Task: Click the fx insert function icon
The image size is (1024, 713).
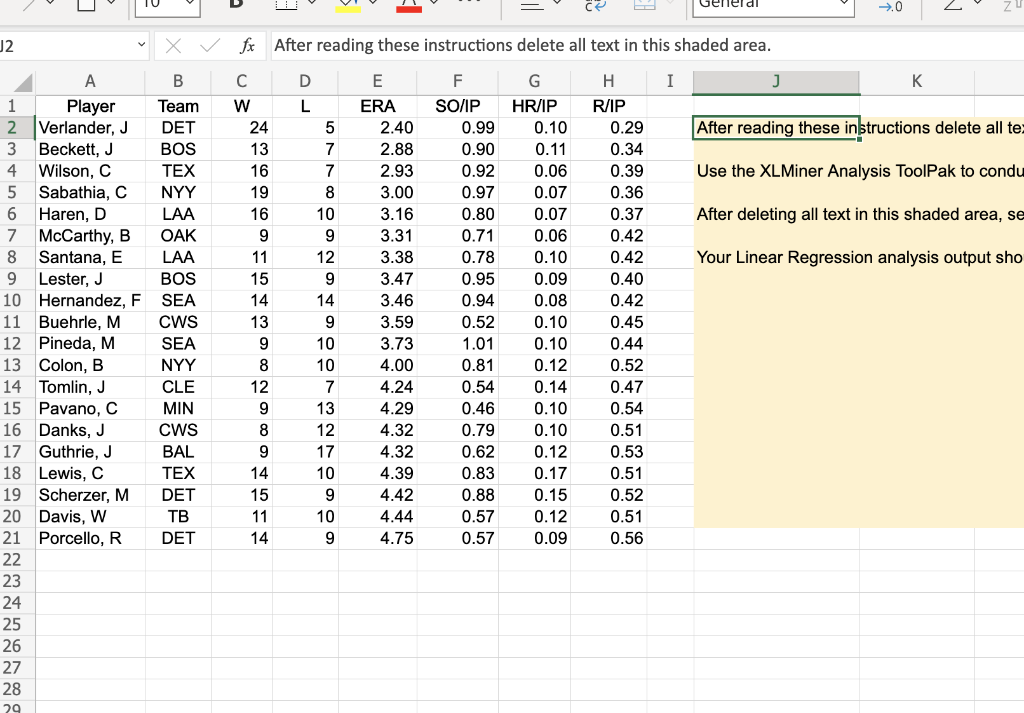Action: pos(248,46)
